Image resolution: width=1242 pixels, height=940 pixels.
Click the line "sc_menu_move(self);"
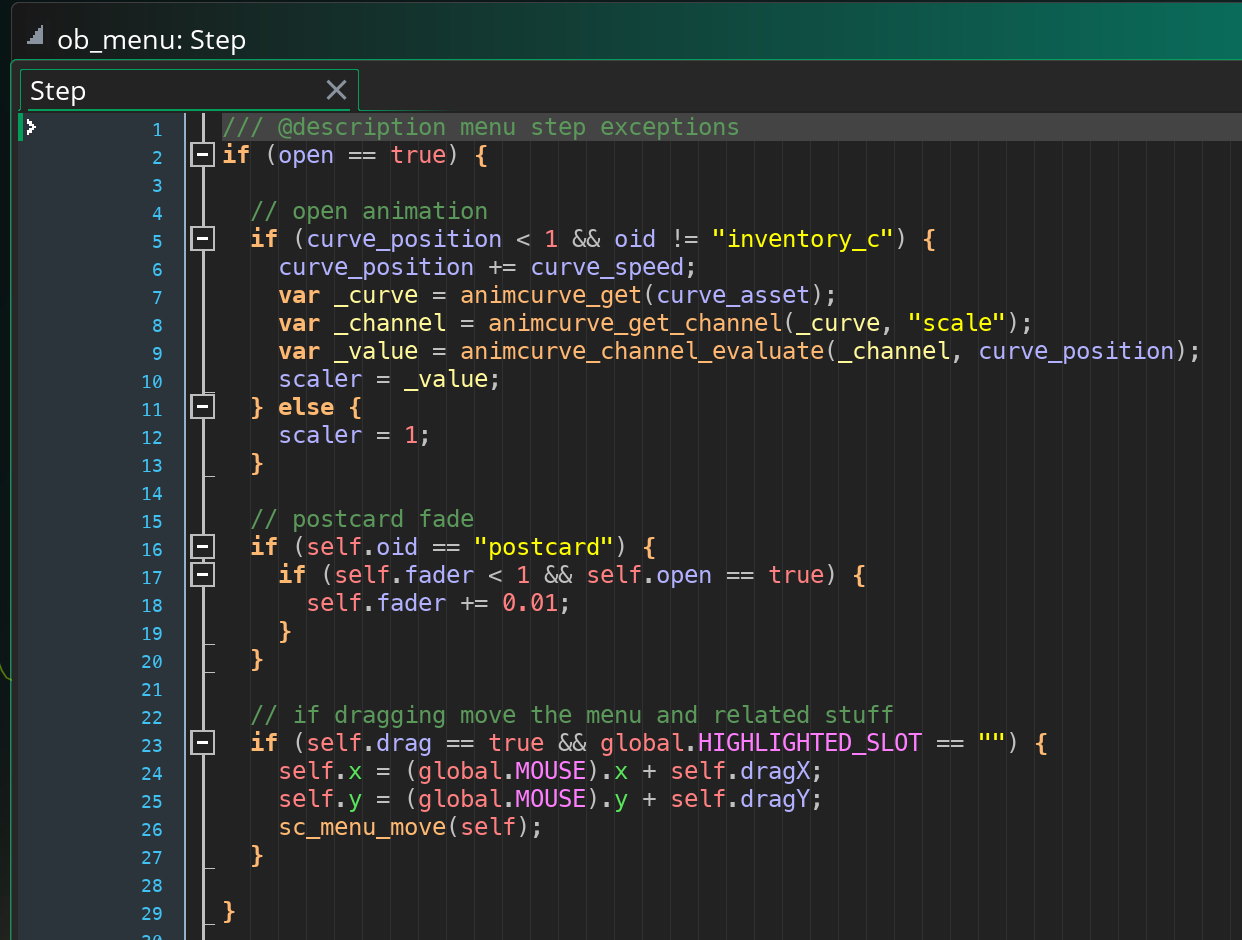410,827
